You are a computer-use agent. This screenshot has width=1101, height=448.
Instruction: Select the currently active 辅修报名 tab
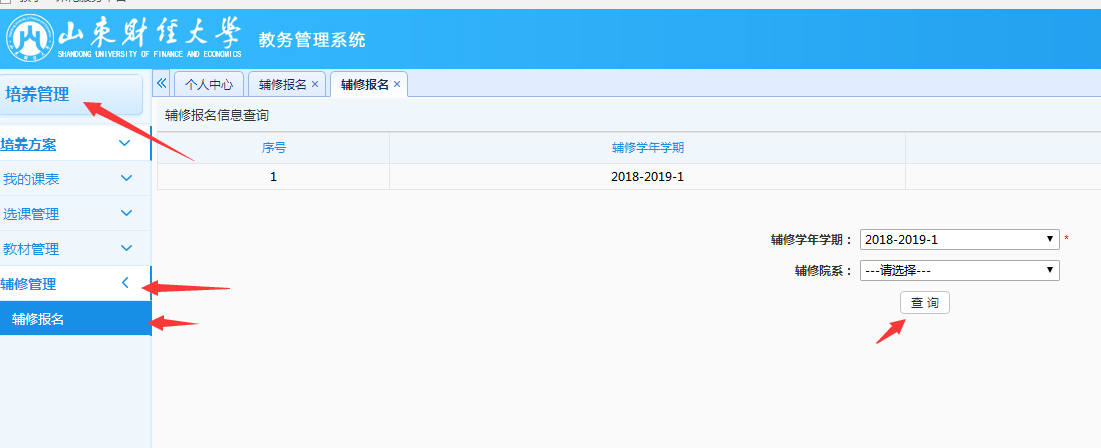click(x=364, y=85)
